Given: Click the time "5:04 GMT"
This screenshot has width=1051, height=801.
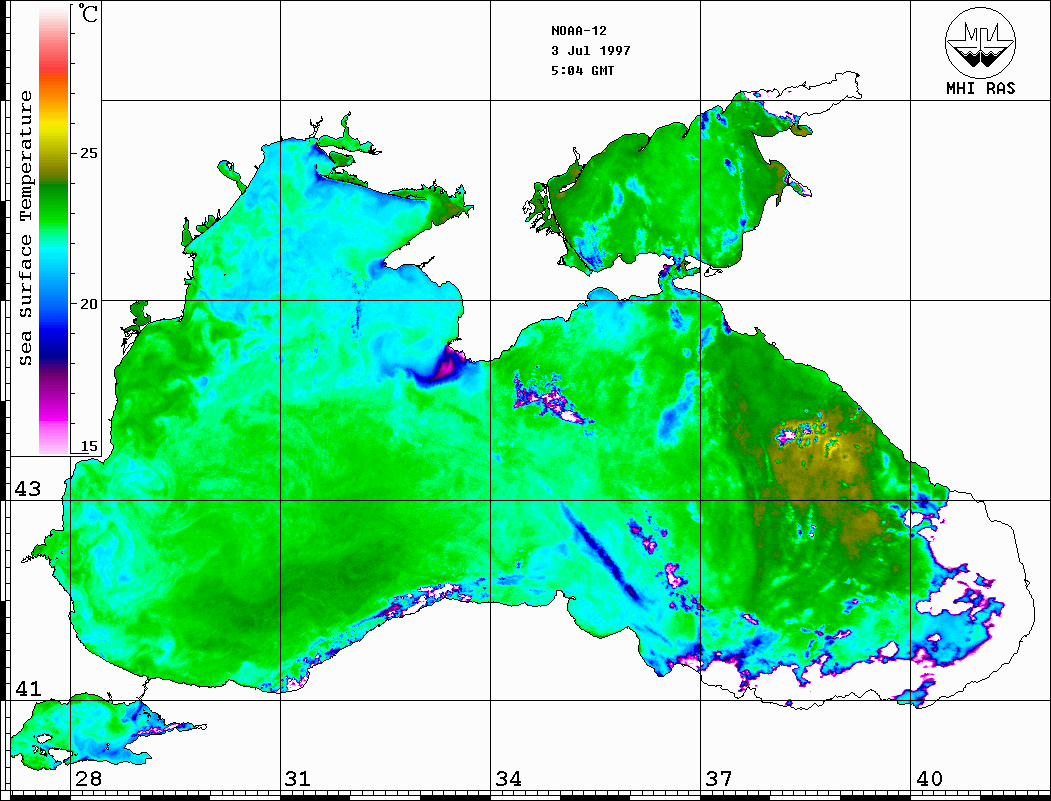Looking at the screenshot, I should [x=582, y=70].
